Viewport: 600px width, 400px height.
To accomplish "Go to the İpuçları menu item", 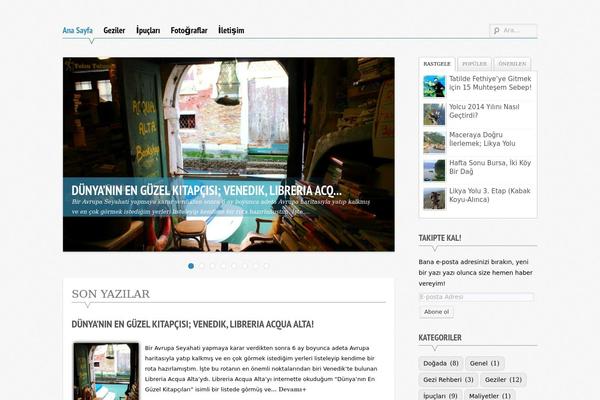I will (148, 30).
